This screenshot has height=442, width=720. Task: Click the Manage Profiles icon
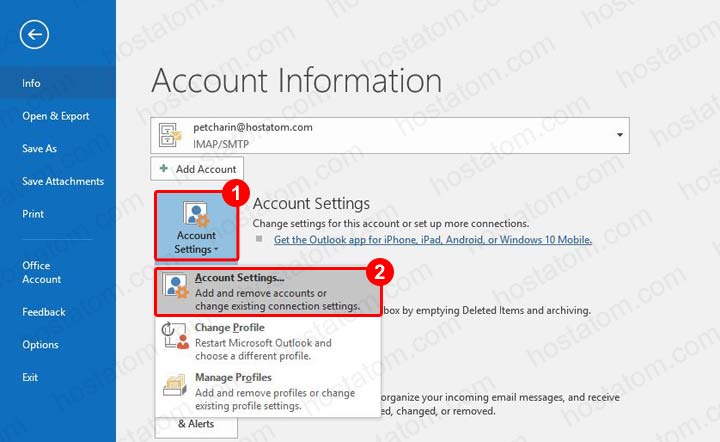tap(175, 385)
